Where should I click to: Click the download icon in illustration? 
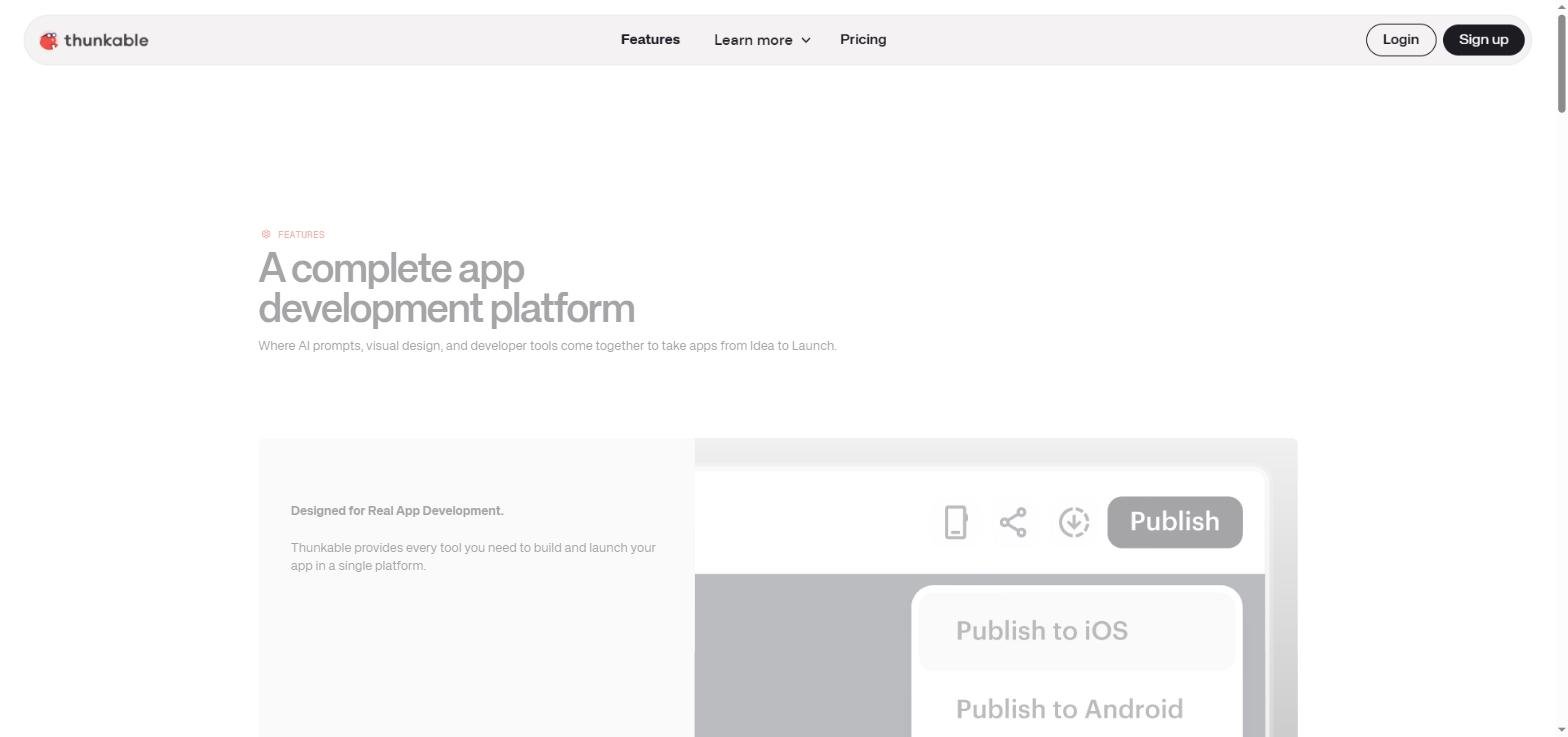[x=1074, y=522]
